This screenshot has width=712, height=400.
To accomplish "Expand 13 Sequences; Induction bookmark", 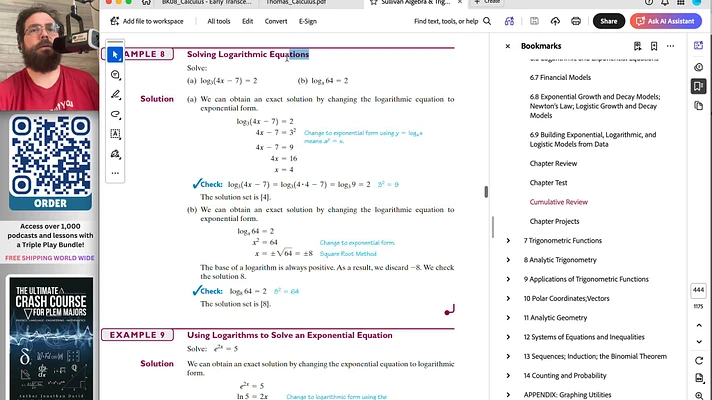I will click(x=508, y=356).
